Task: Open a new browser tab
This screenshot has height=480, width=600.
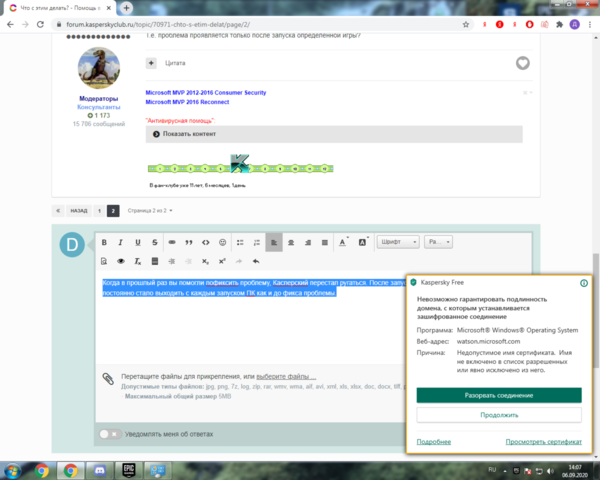Action: point(126,8)
